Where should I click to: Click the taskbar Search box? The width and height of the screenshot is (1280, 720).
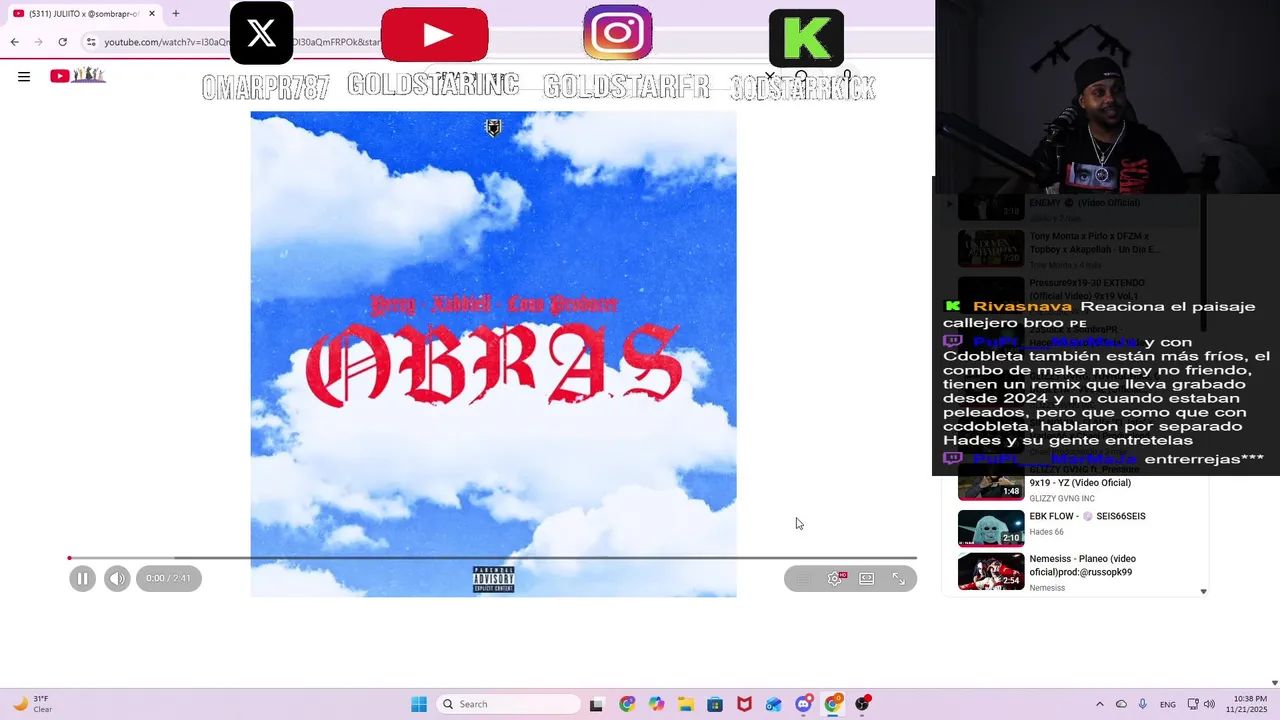[x=509, y=704]
